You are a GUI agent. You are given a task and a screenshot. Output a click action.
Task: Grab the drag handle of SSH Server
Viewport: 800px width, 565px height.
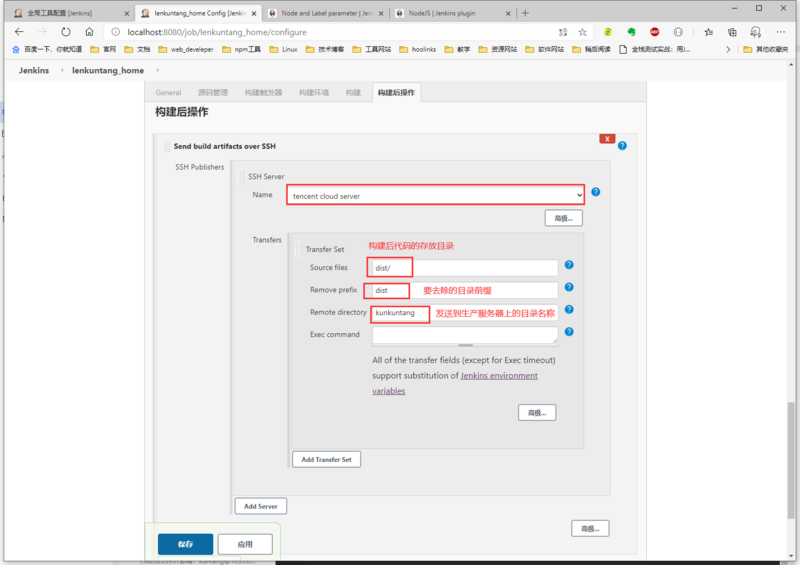[x=242, y=176]
